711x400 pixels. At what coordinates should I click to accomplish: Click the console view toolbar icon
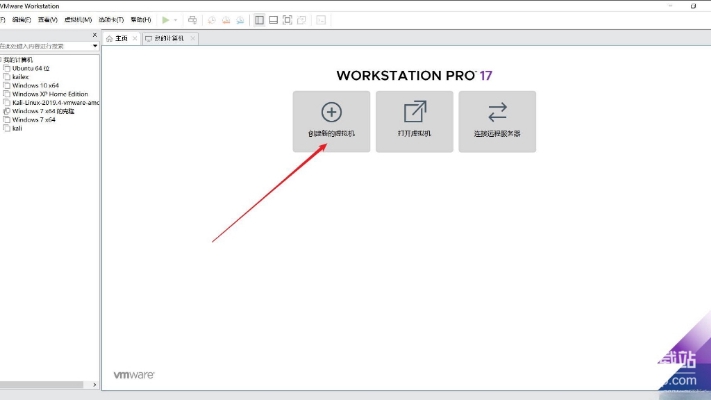[321, 20]
